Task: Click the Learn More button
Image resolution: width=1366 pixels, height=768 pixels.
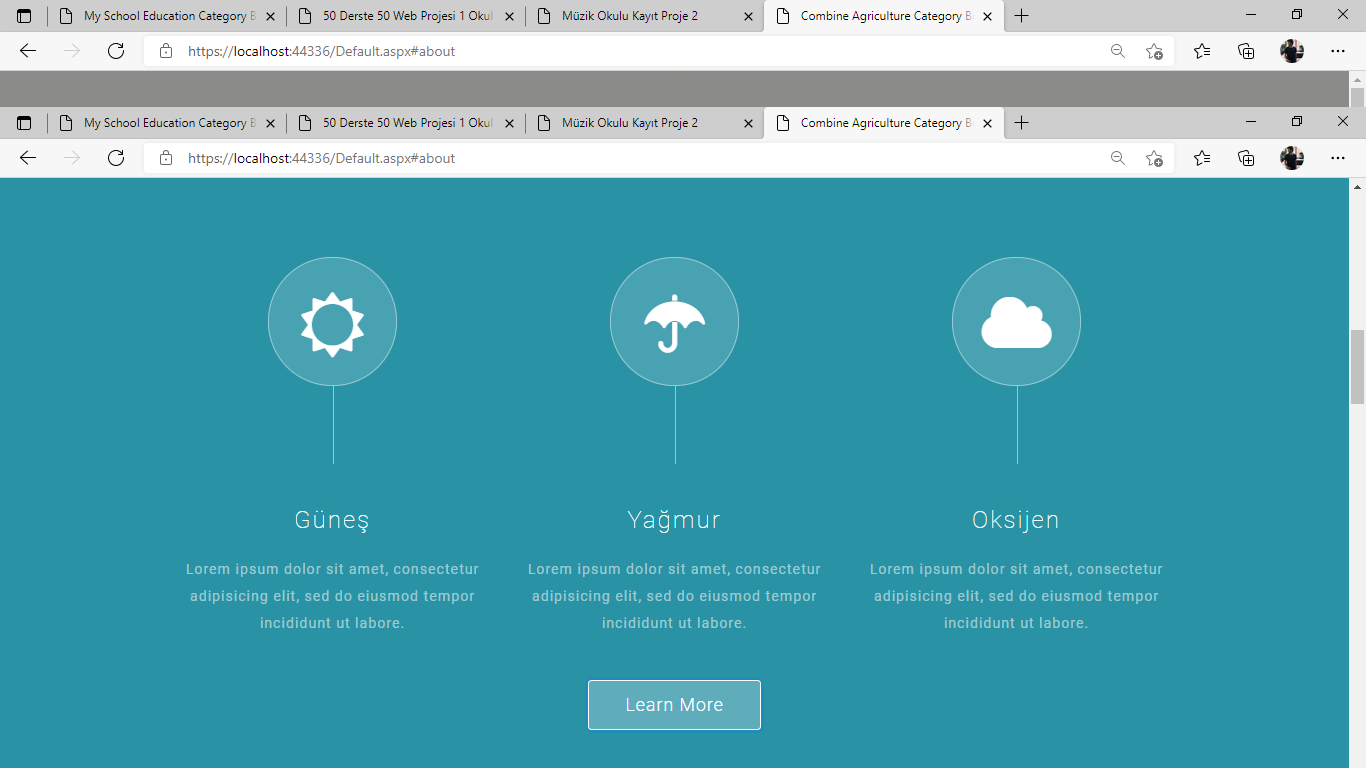Action: point(674,704)
